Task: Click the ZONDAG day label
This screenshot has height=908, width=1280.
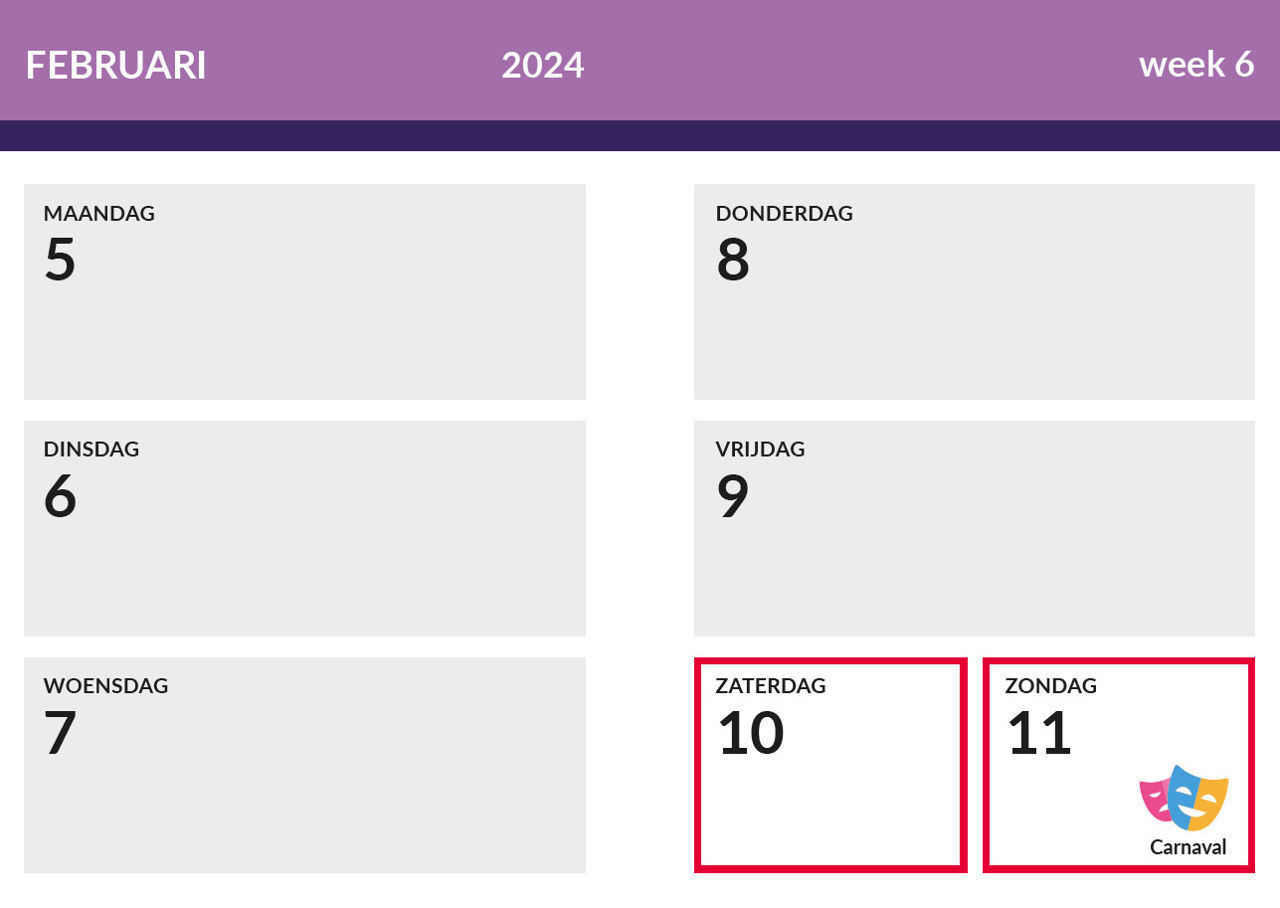Action: coord(1051,686)
